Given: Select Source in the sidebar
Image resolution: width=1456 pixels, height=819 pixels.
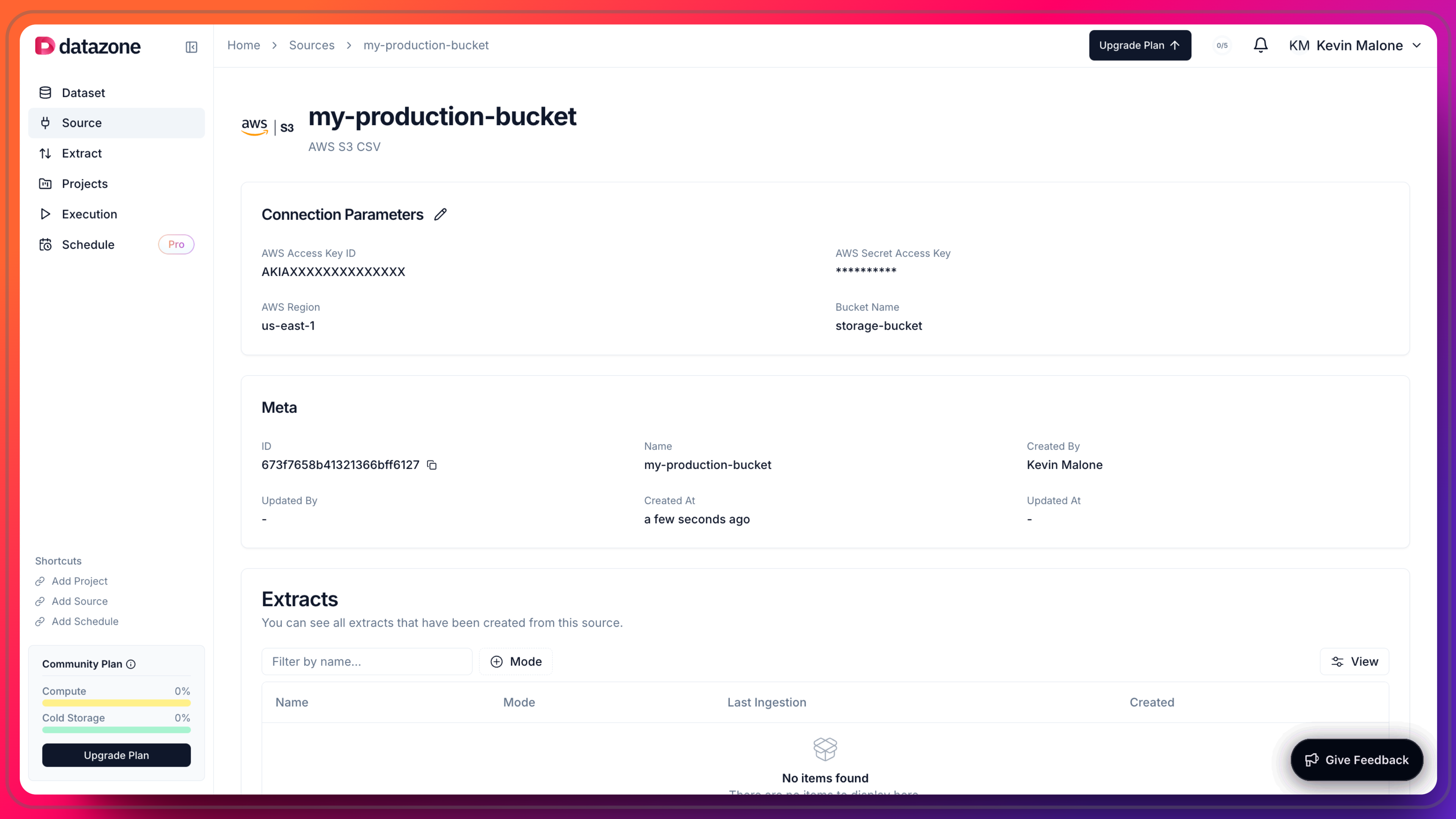Looking at the screenshot, I should (116, 122).
